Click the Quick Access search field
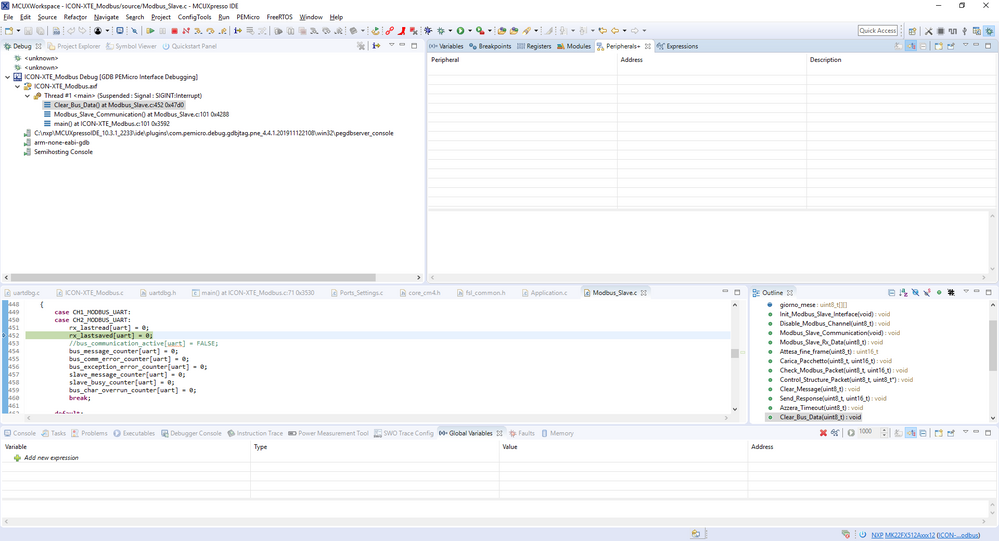 pyautogui.click(x=878, y=31)
